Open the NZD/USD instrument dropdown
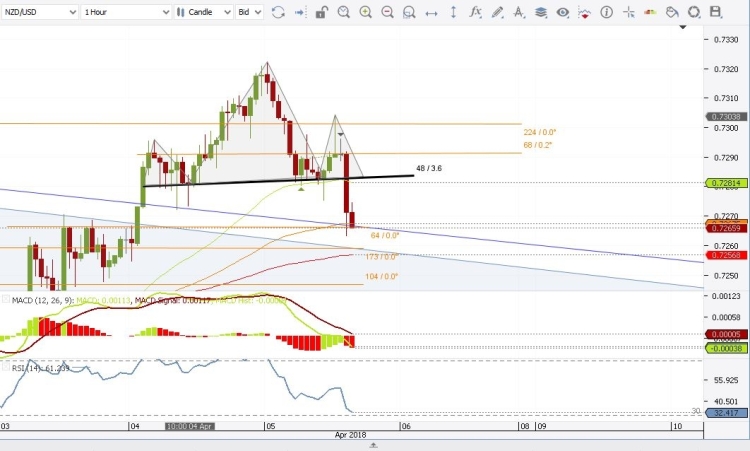750x451 pixels. [39, 12]
